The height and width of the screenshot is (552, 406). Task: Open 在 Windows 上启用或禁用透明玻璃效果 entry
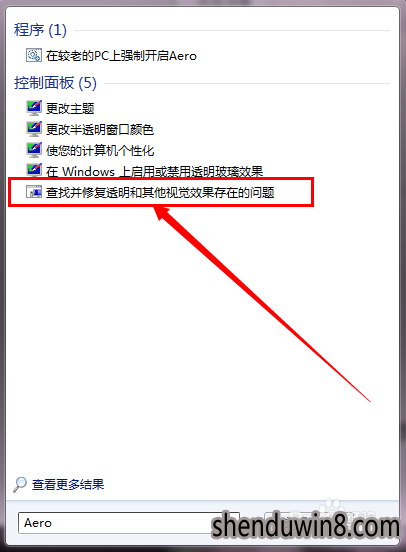[154, 171]
